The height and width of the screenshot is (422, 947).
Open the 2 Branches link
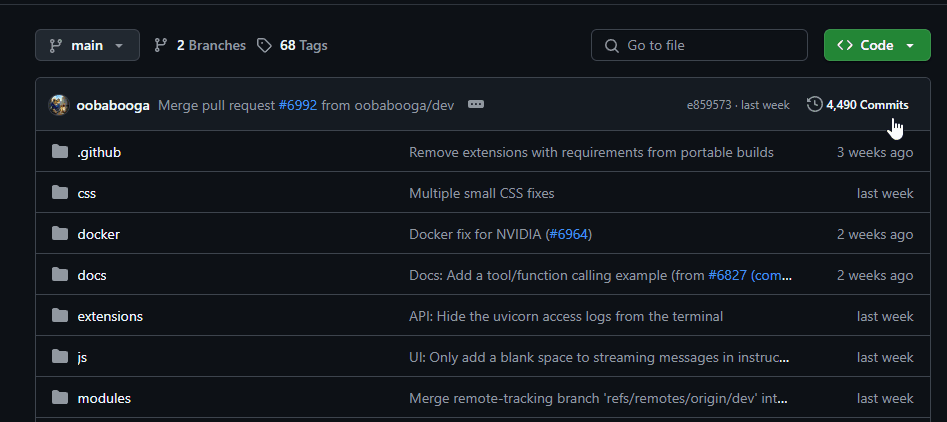pos(211,45)
